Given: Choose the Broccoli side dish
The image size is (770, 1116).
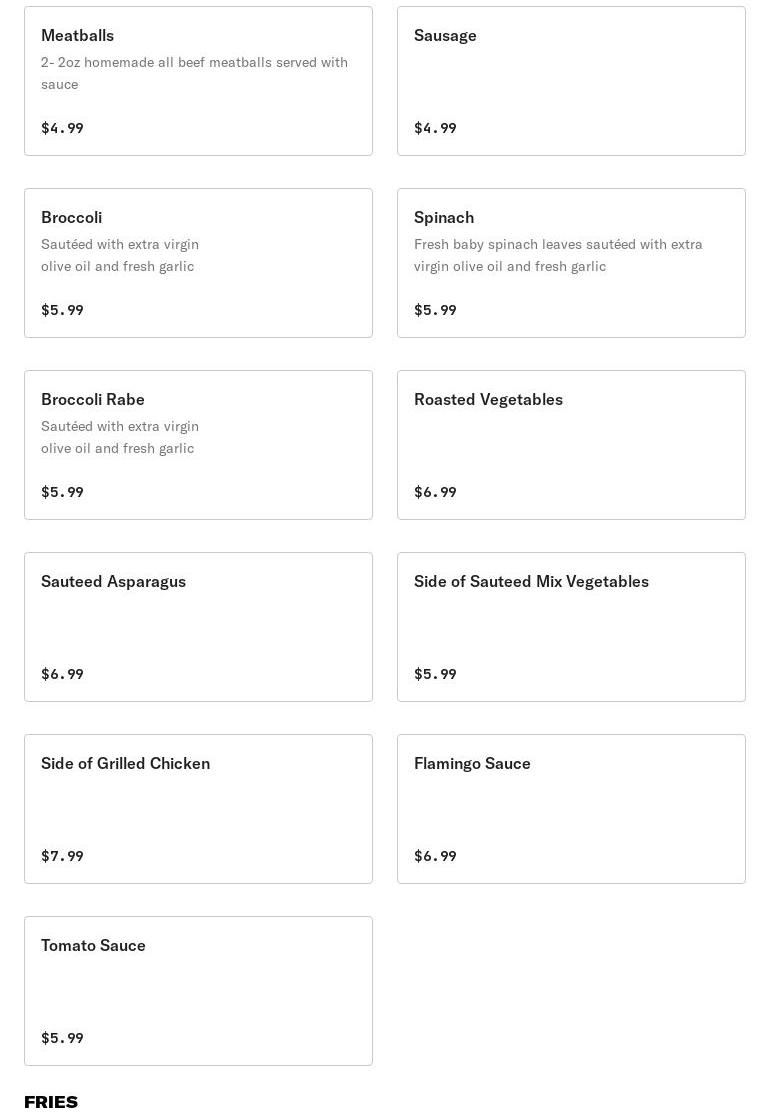Looking at the screenshot, I should (x=72, y=218).
